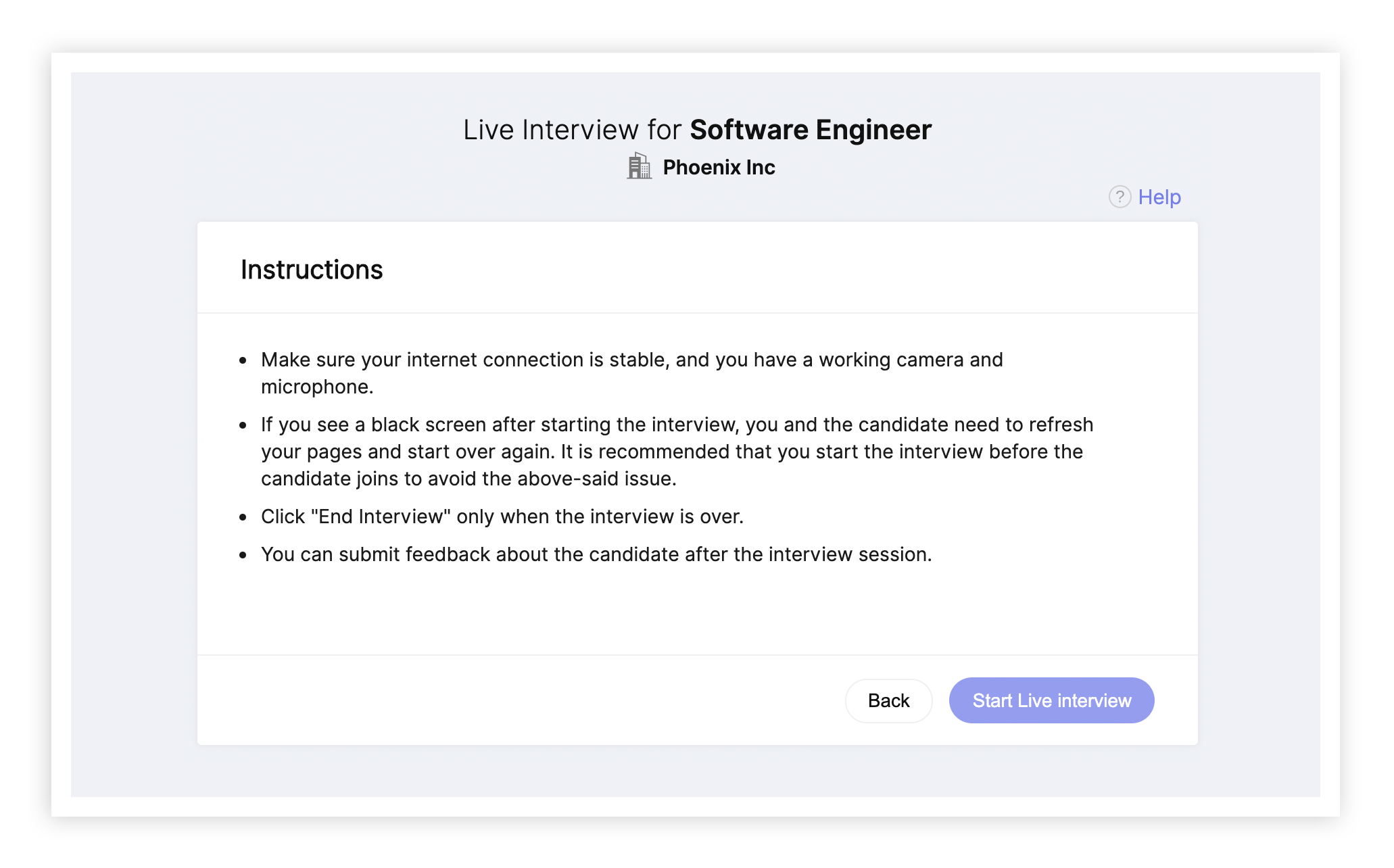Open the Help link
Screen dimensions: 1394x868
click(x=1159, y=197)
